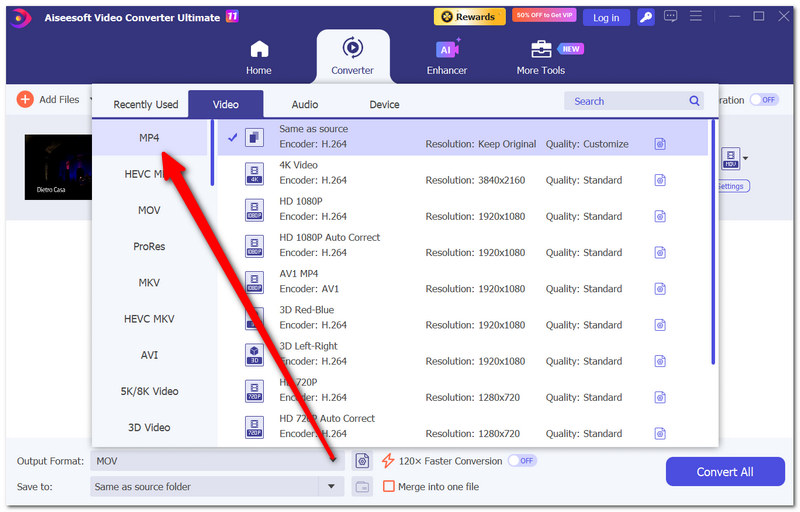
Task: Toggle hardware acceleration OFF switch
Action: (764, 100)
